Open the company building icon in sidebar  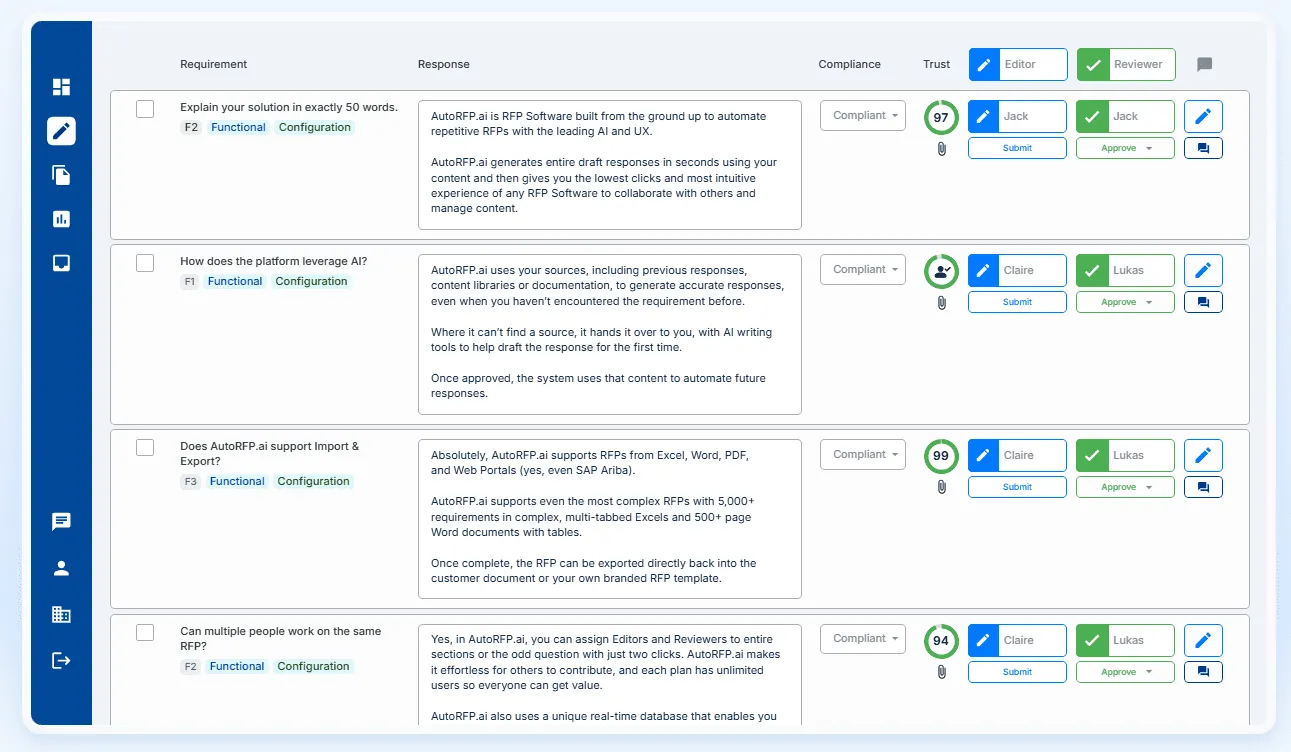click(61, 614)
